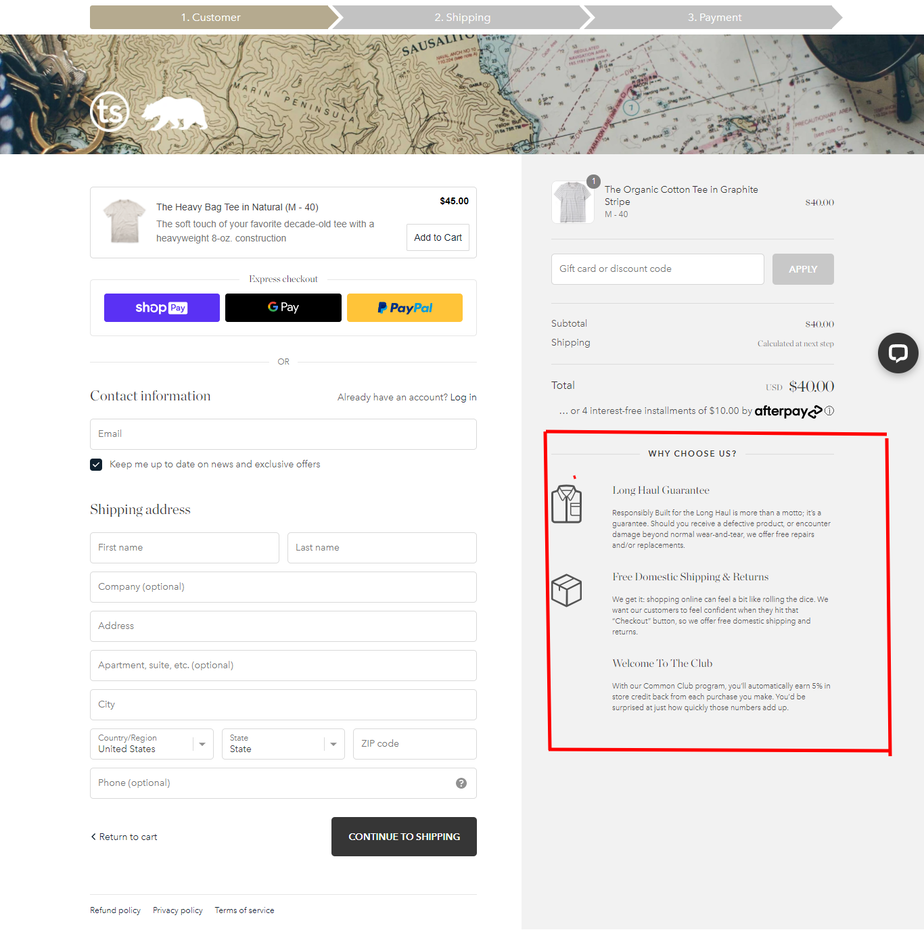Apply the discount code
This screenshot has width=924, height=930.
(803, 269)
